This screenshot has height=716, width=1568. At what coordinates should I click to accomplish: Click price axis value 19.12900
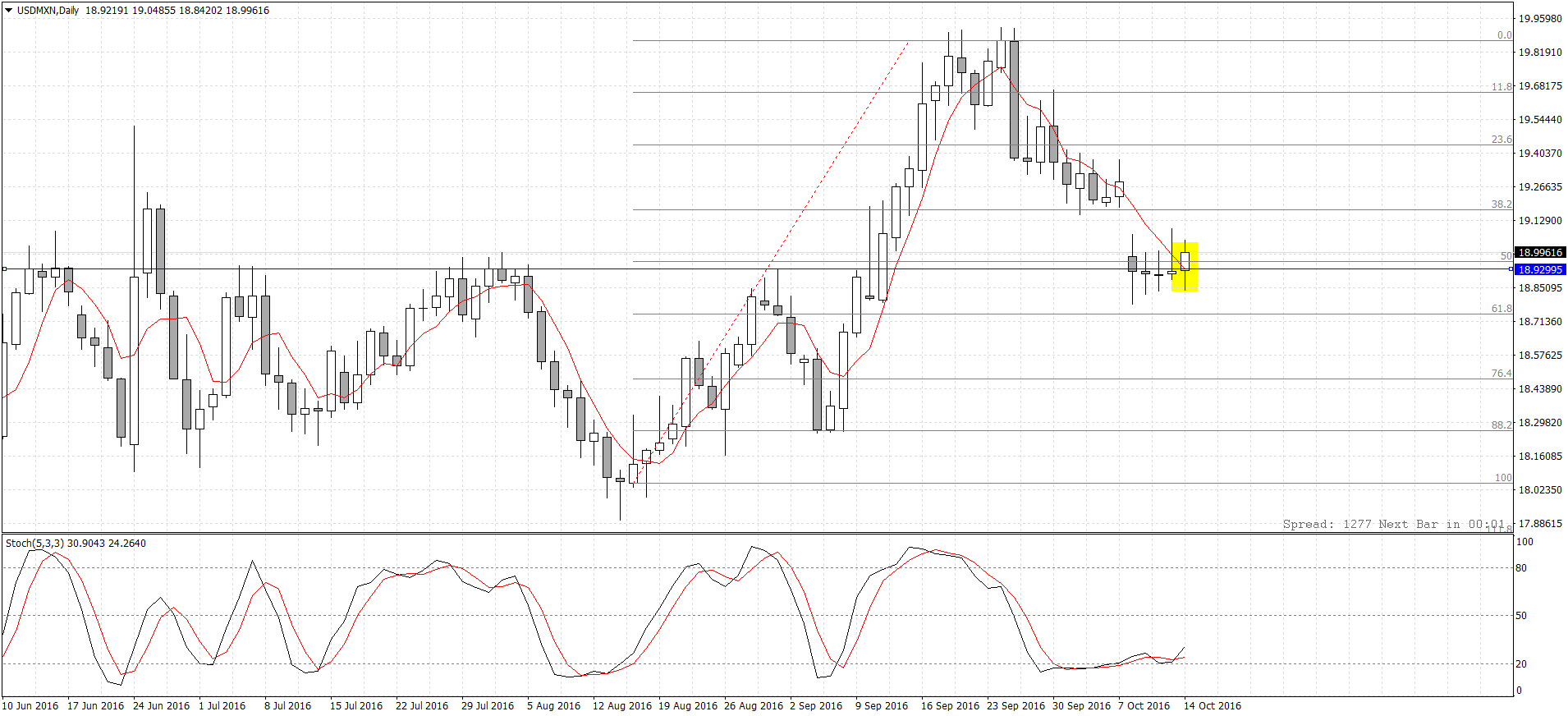tap(1540, 220)
